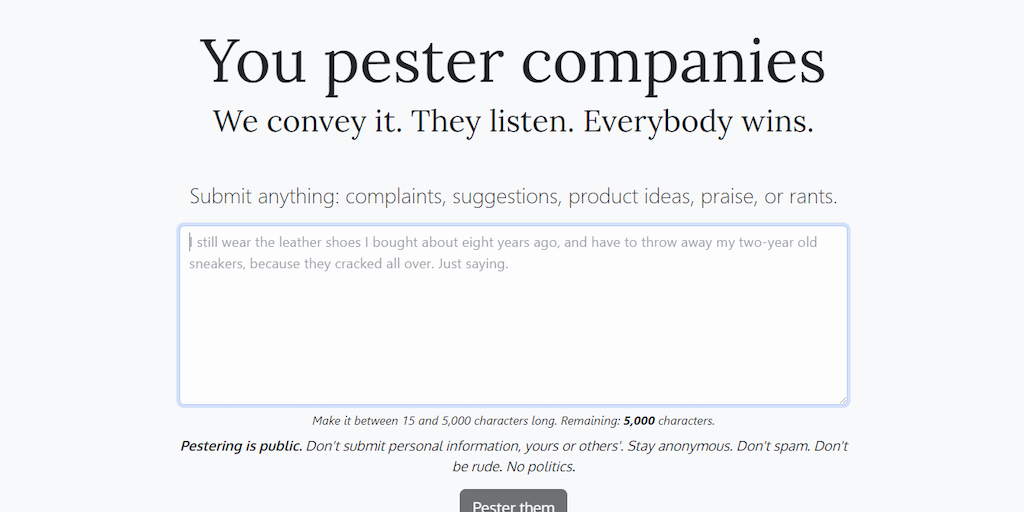This screenshot has width=1024, height=512.
Task: Click the 'Everybody wins.' phrase in the subtitle
Action: [698, 122]
